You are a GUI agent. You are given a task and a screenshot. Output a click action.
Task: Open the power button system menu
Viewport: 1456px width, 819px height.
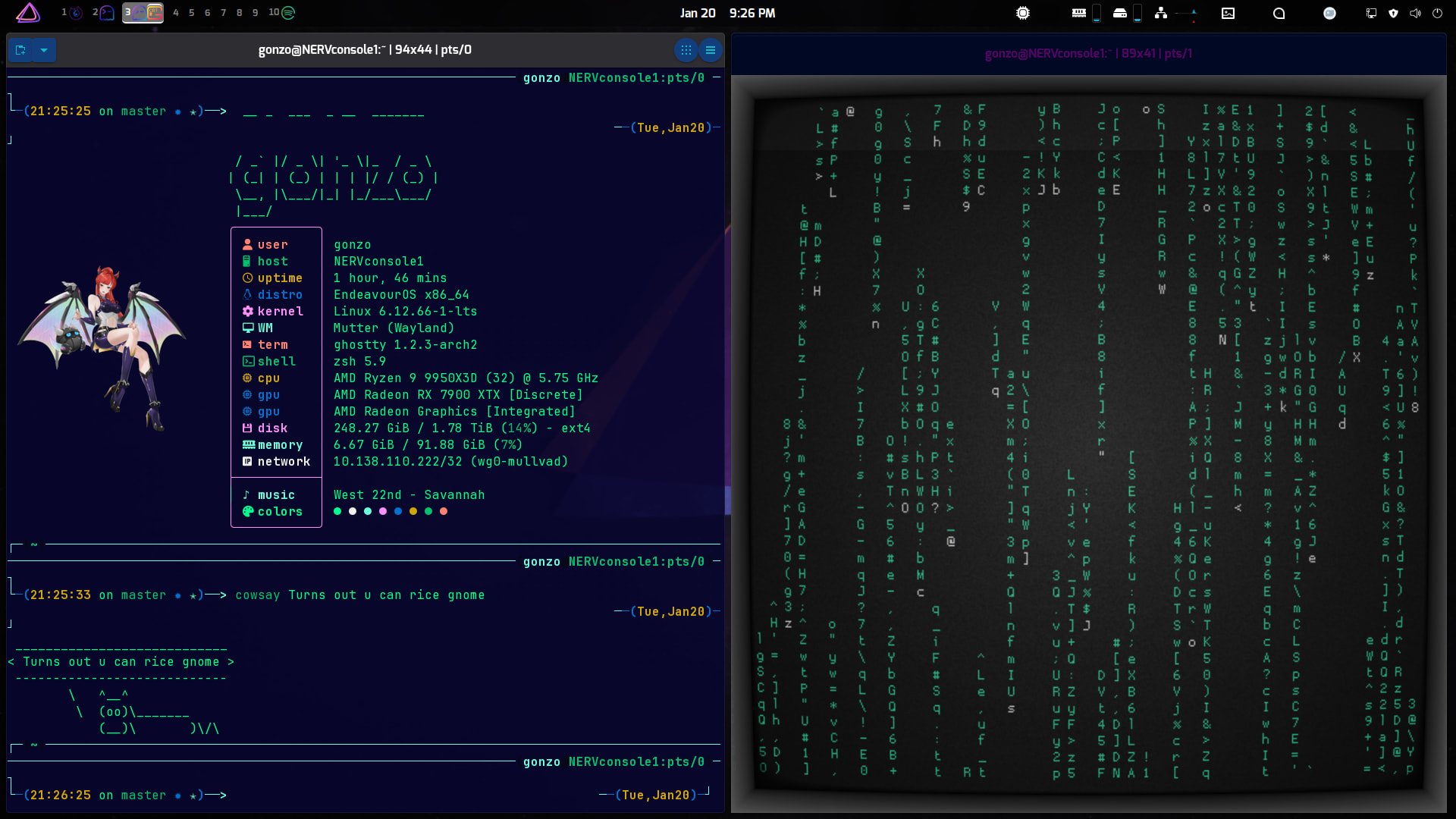click(x=1437, y=13)
